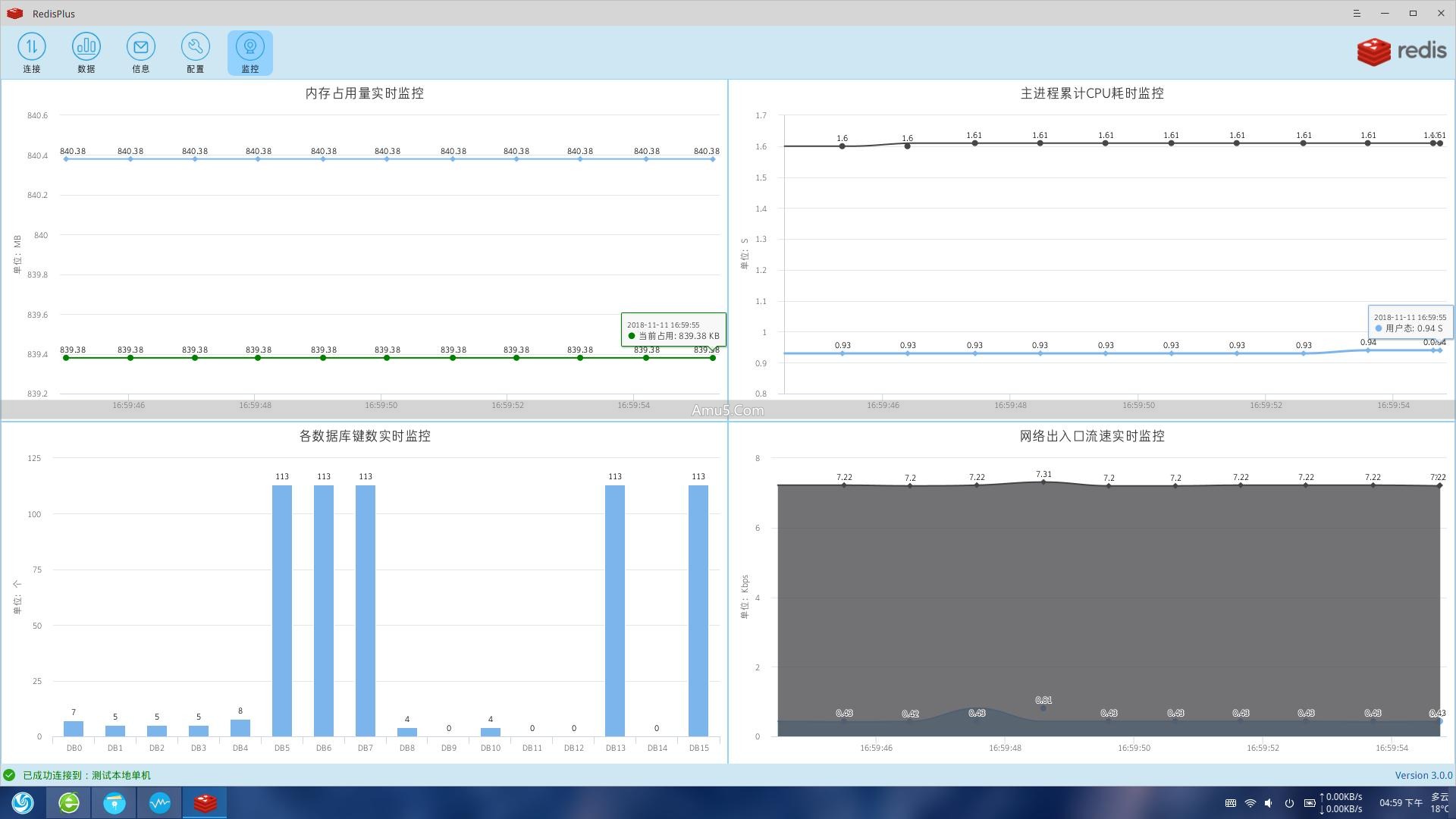
Task: Click the redis logo at top right
Action: pyautogui.click(x=1401, y=52)
